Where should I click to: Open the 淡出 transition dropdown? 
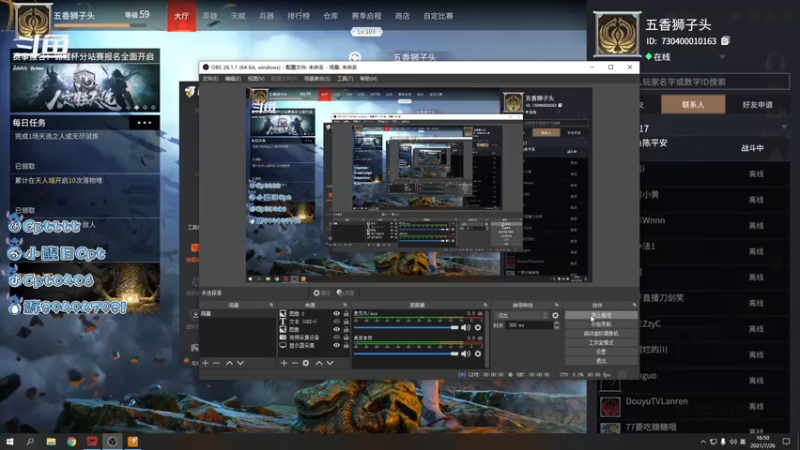tap(521, 315)
